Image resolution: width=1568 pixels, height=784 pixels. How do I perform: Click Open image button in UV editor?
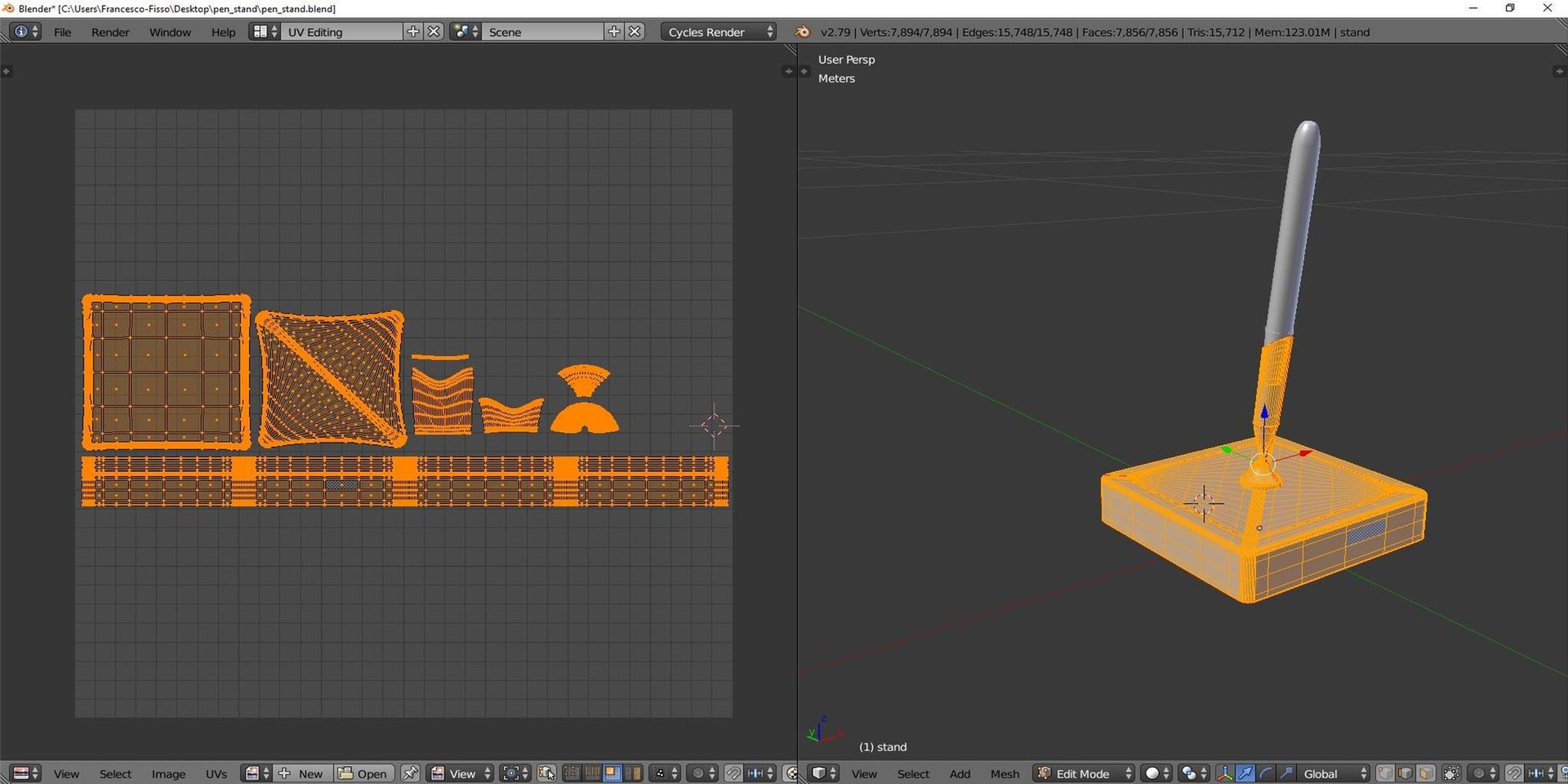(364, 773)
